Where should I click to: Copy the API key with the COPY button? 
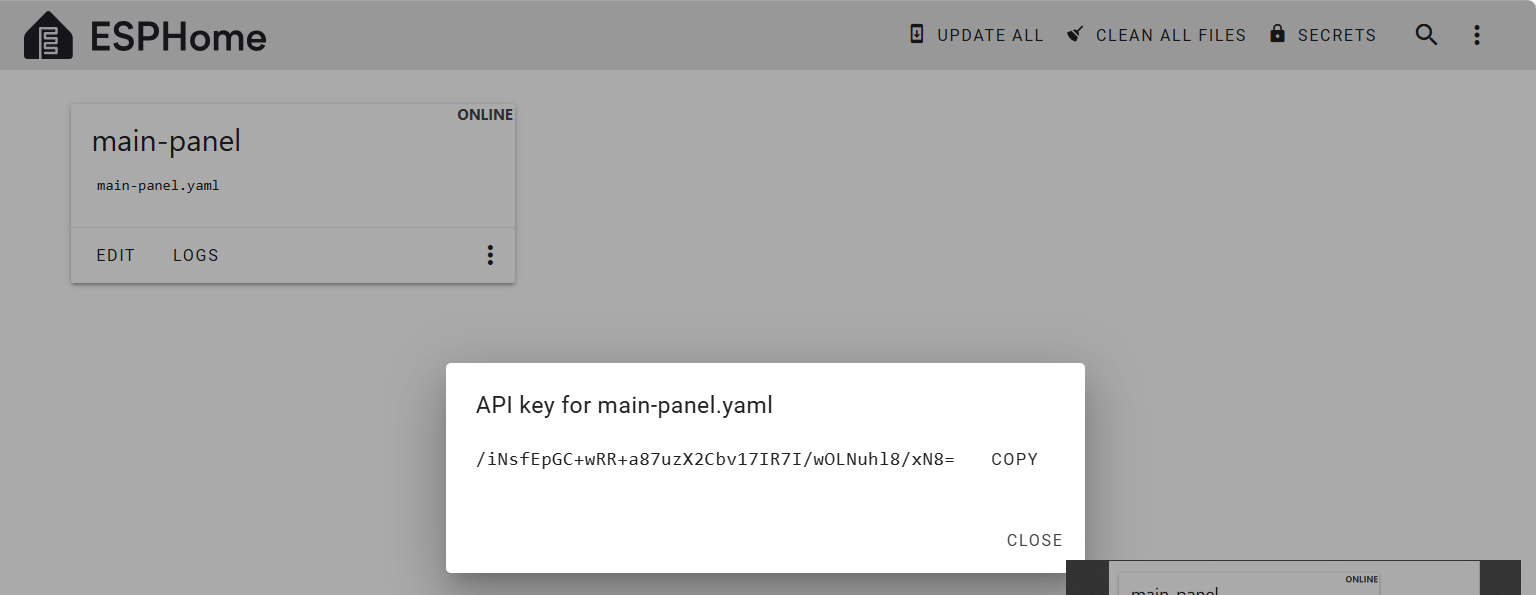coord(1014,460)
